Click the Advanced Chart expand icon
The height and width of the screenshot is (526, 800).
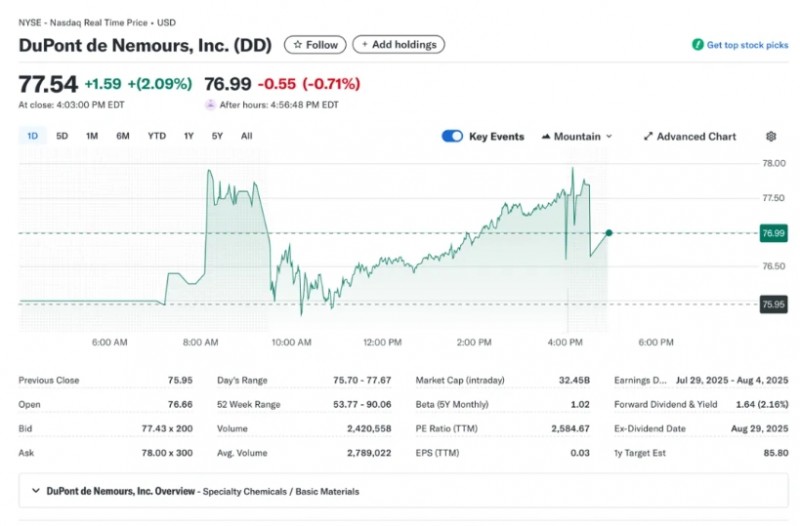tap(648, 137)
